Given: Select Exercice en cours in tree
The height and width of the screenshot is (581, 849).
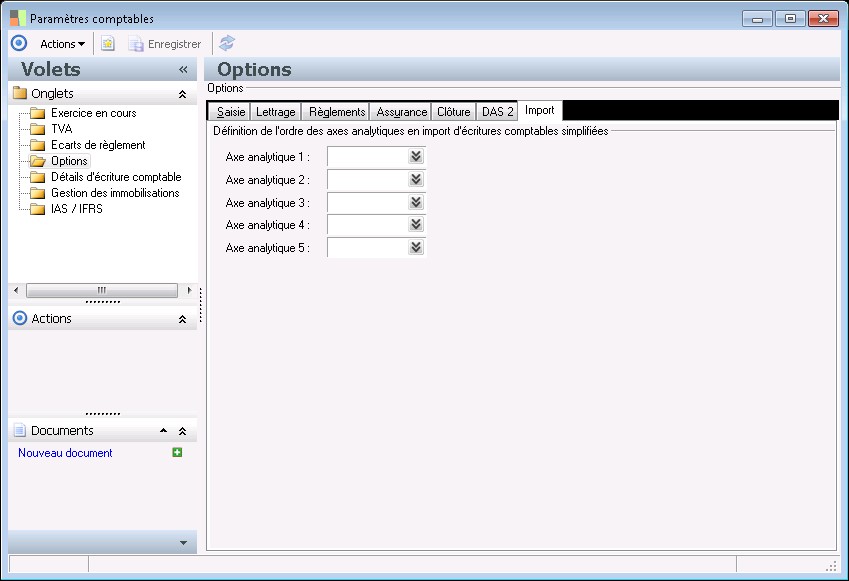Looking at the screenshot, I should [x=94, y=113].
